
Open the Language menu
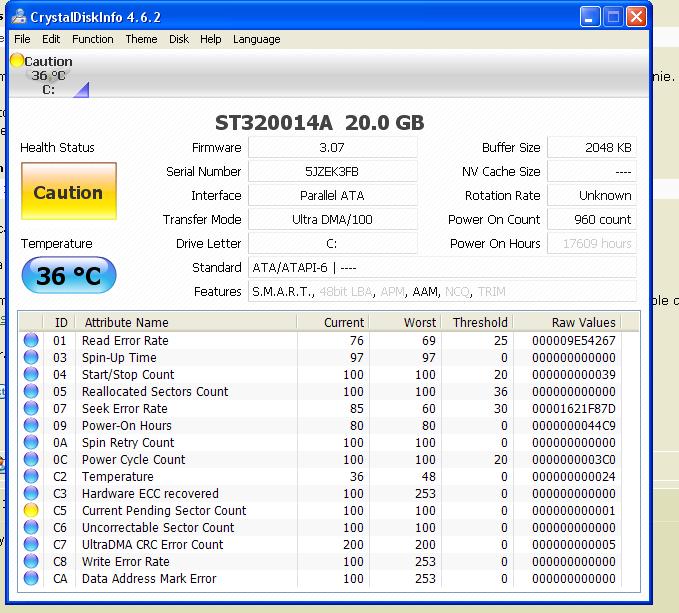(256, 39)
